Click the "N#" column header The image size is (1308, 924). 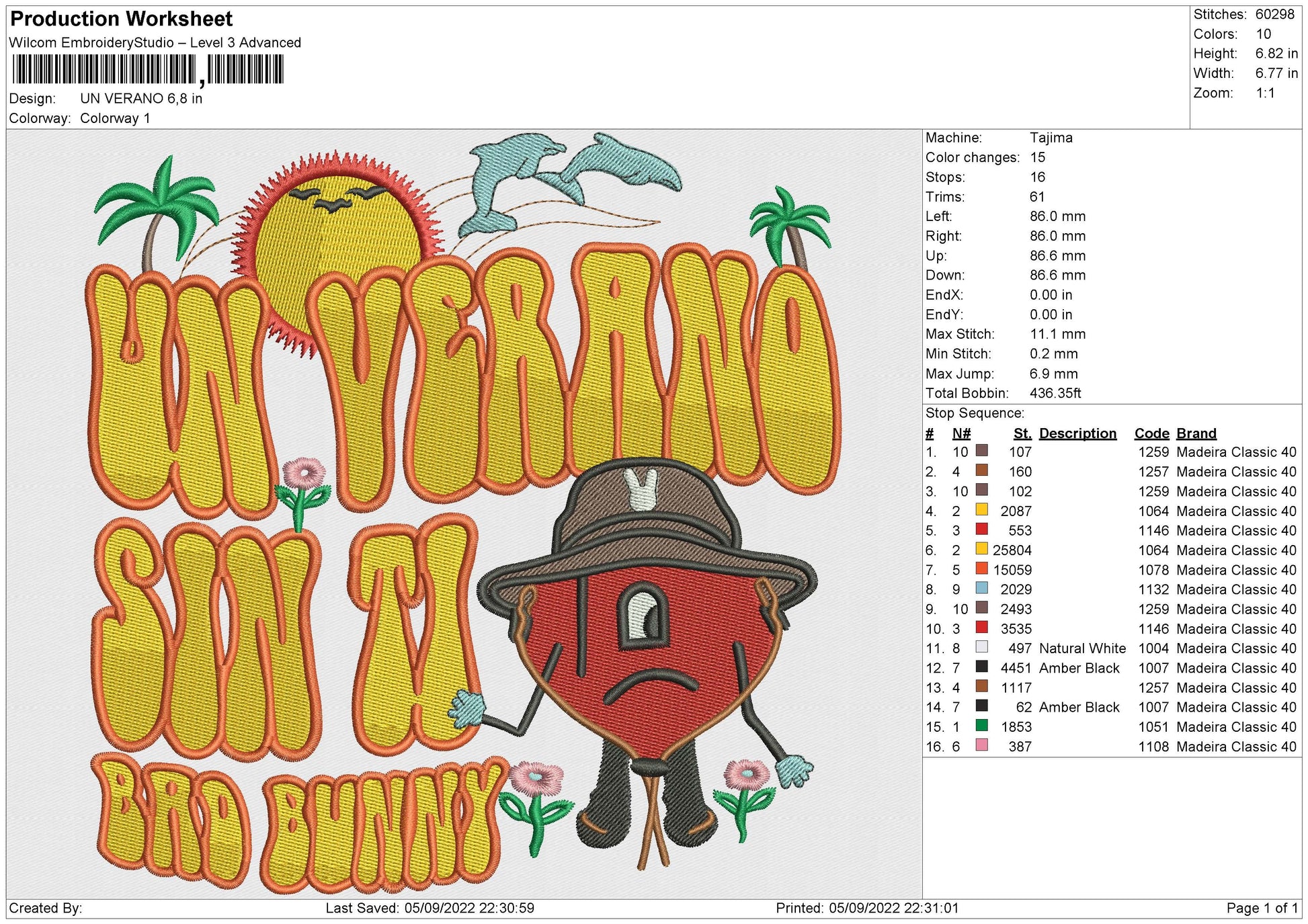pos(961,433)
